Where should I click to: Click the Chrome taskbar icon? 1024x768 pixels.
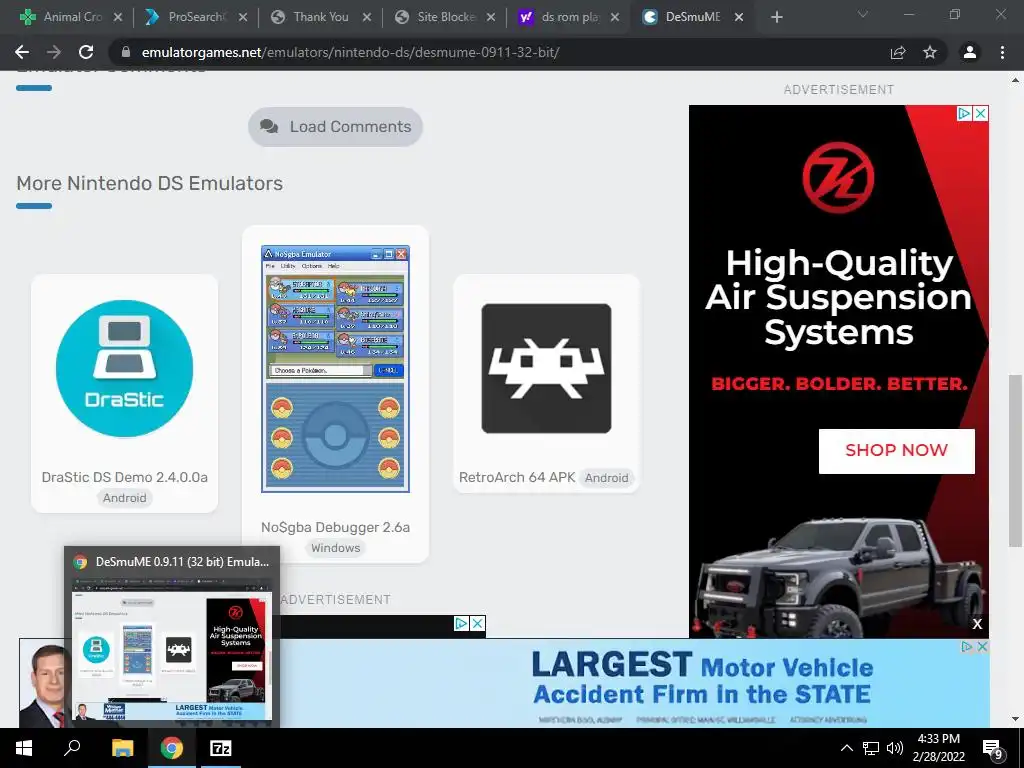click(171, 748)
